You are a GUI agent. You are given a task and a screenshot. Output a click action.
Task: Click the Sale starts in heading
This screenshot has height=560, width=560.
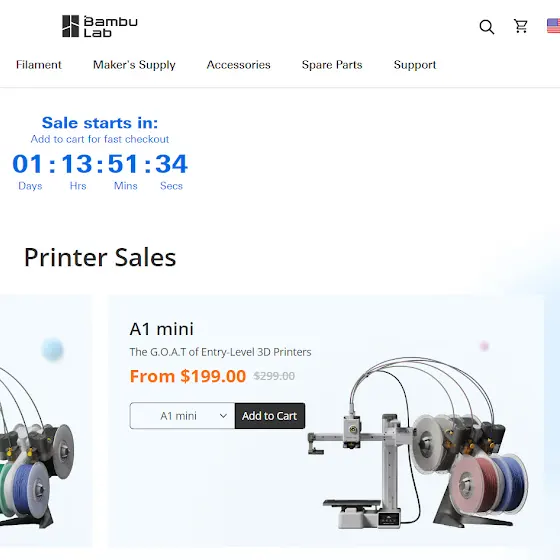(x=100, y=123)
